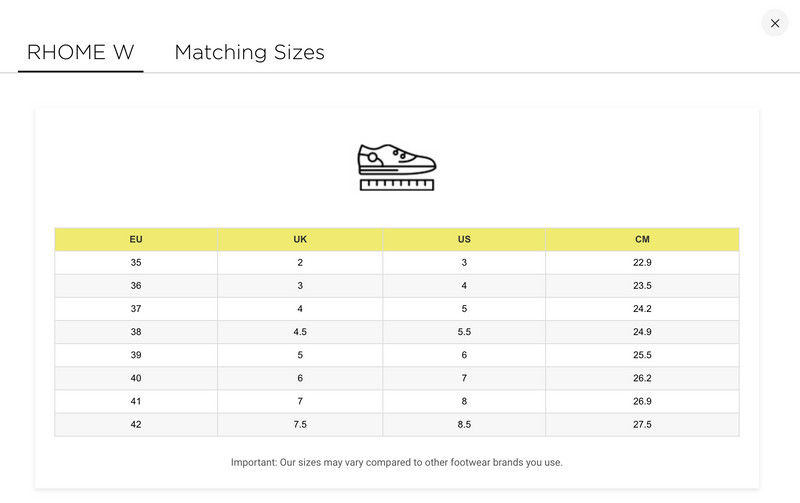
Task: Click US size 8 in EU 41 row
Action: [464, 401]
